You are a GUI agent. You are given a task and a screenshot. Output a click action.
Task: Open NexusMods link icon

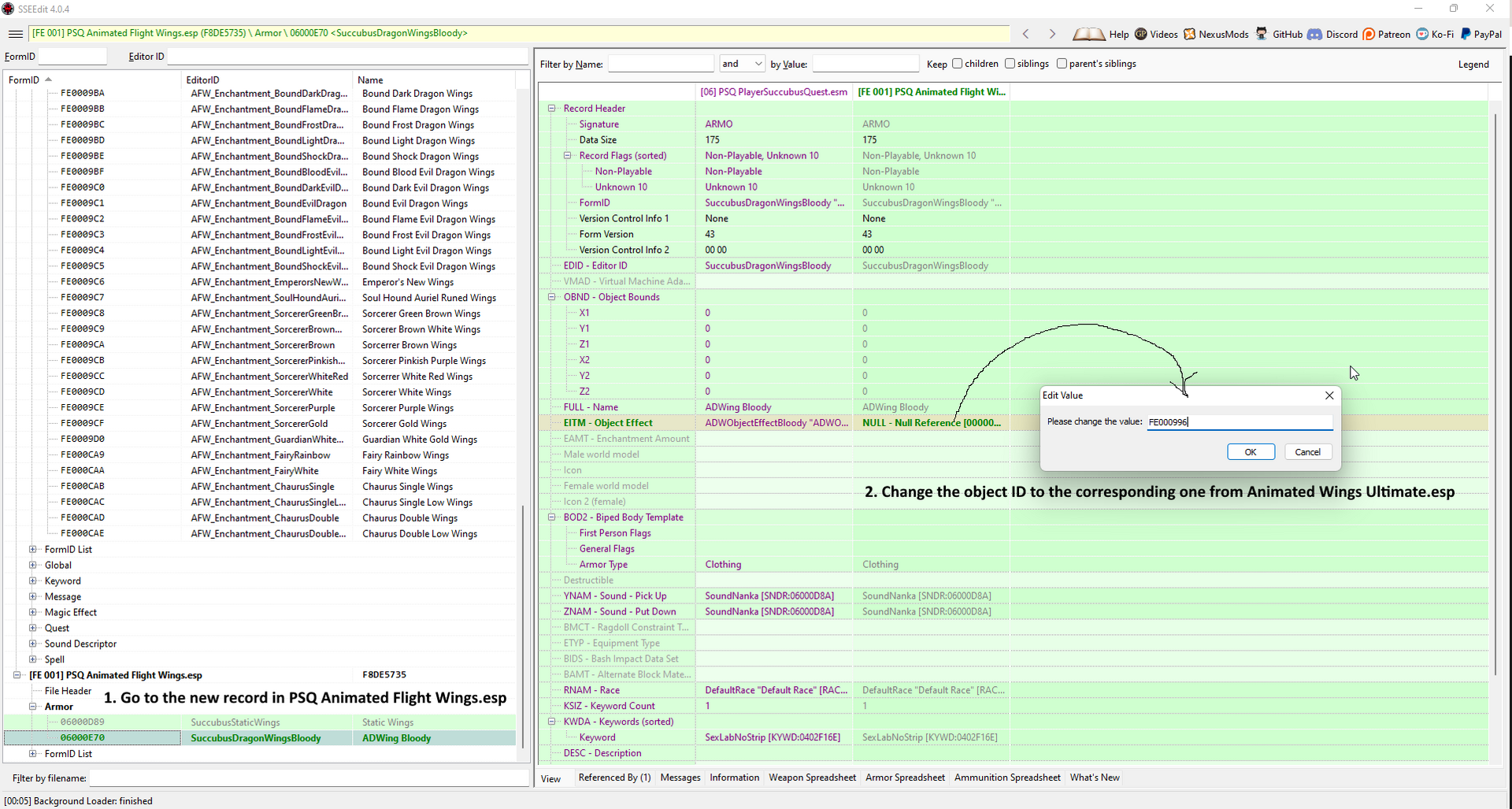[1189, 34]
